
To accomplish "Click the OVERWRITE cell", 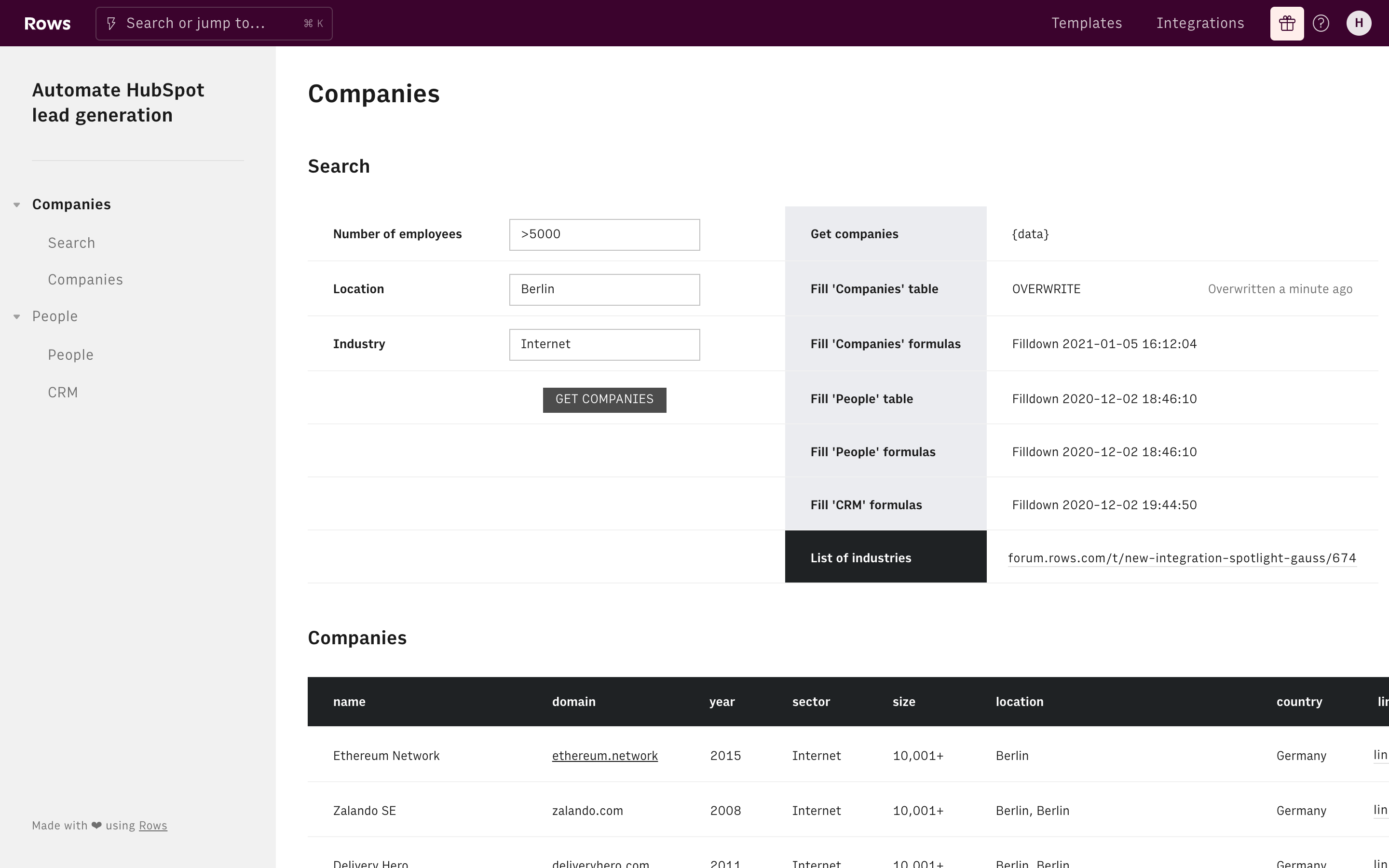I will [1046, 289].
